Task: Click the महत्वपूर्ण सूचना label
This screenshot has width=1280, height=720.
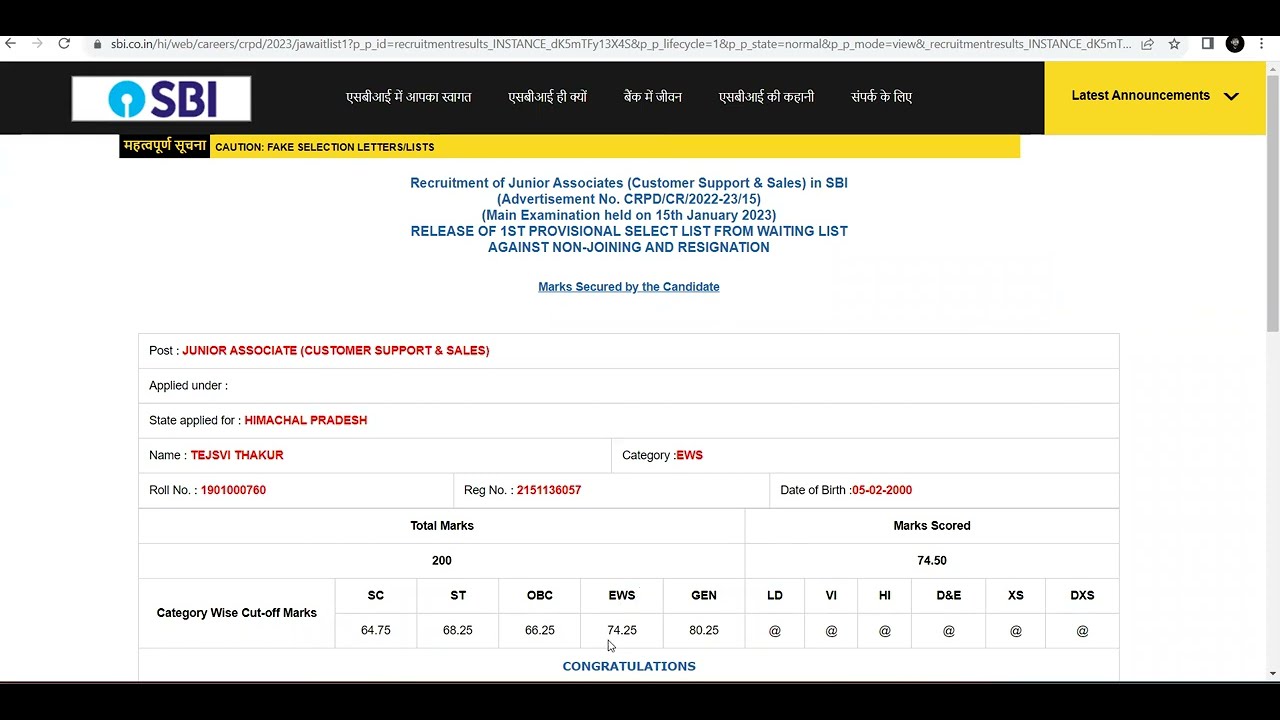Action: click(x=165, y=146)
